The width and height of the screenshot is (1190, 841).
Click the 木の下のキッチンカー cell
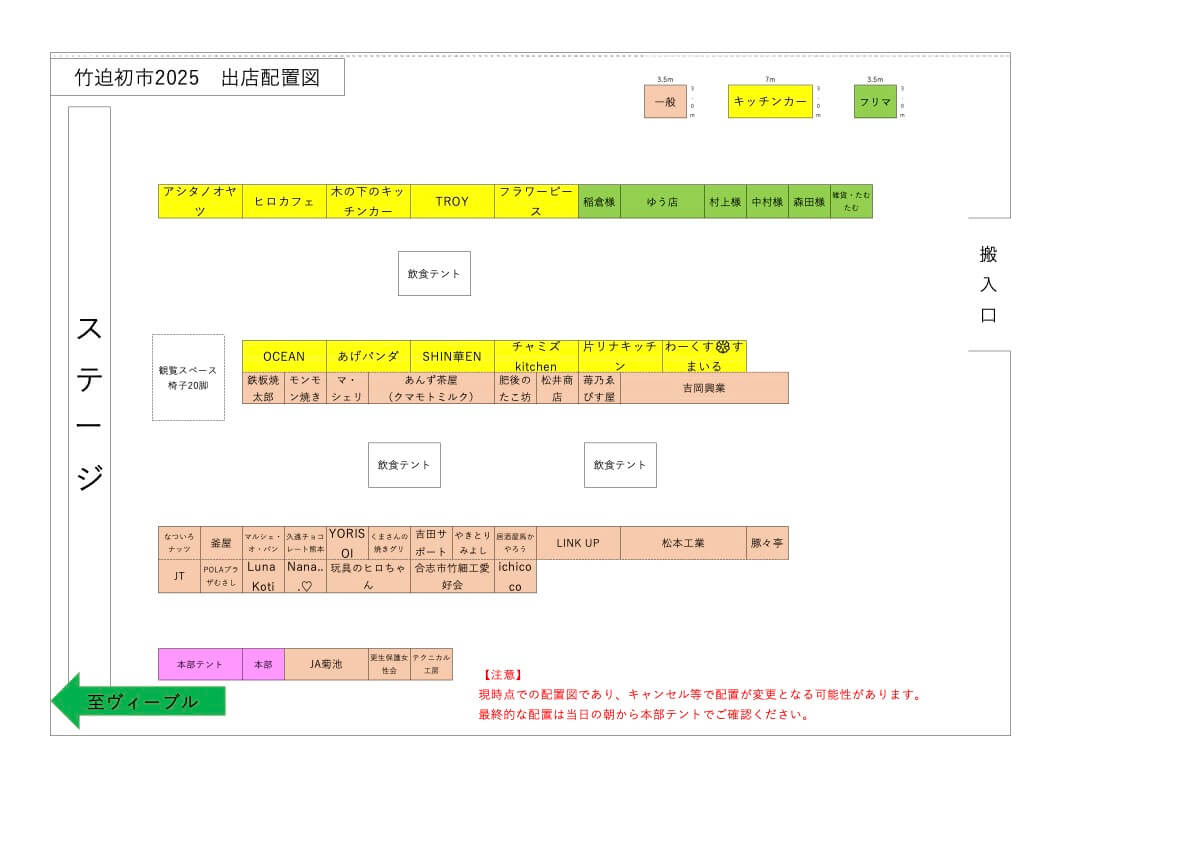pos(368,201)
